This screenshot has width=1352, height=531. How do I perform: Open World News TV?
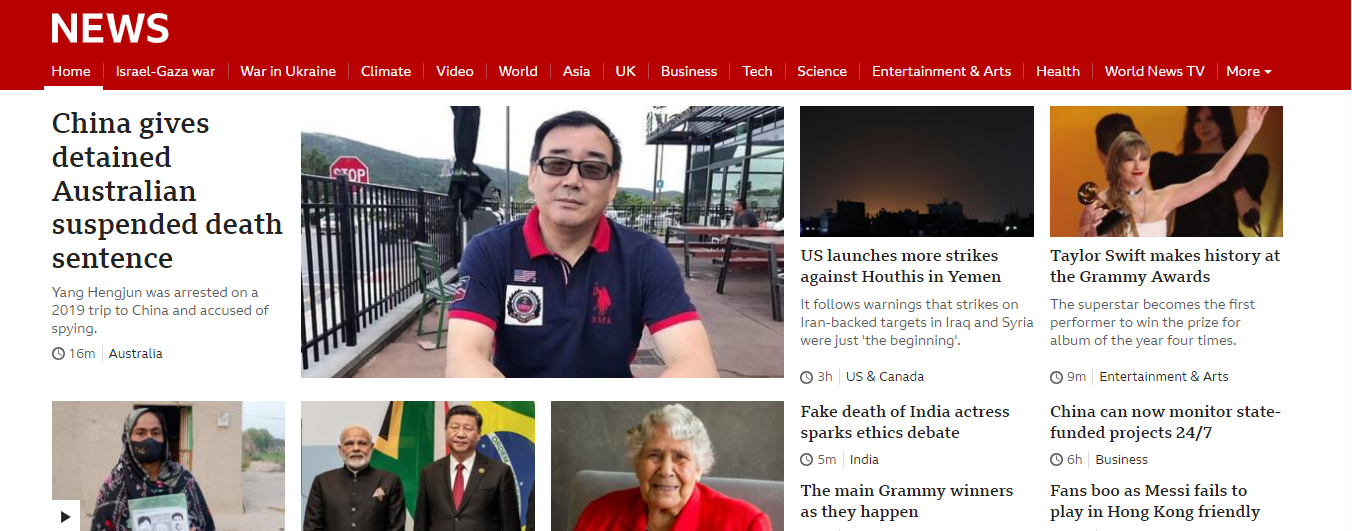click(x=1154, y=71)
